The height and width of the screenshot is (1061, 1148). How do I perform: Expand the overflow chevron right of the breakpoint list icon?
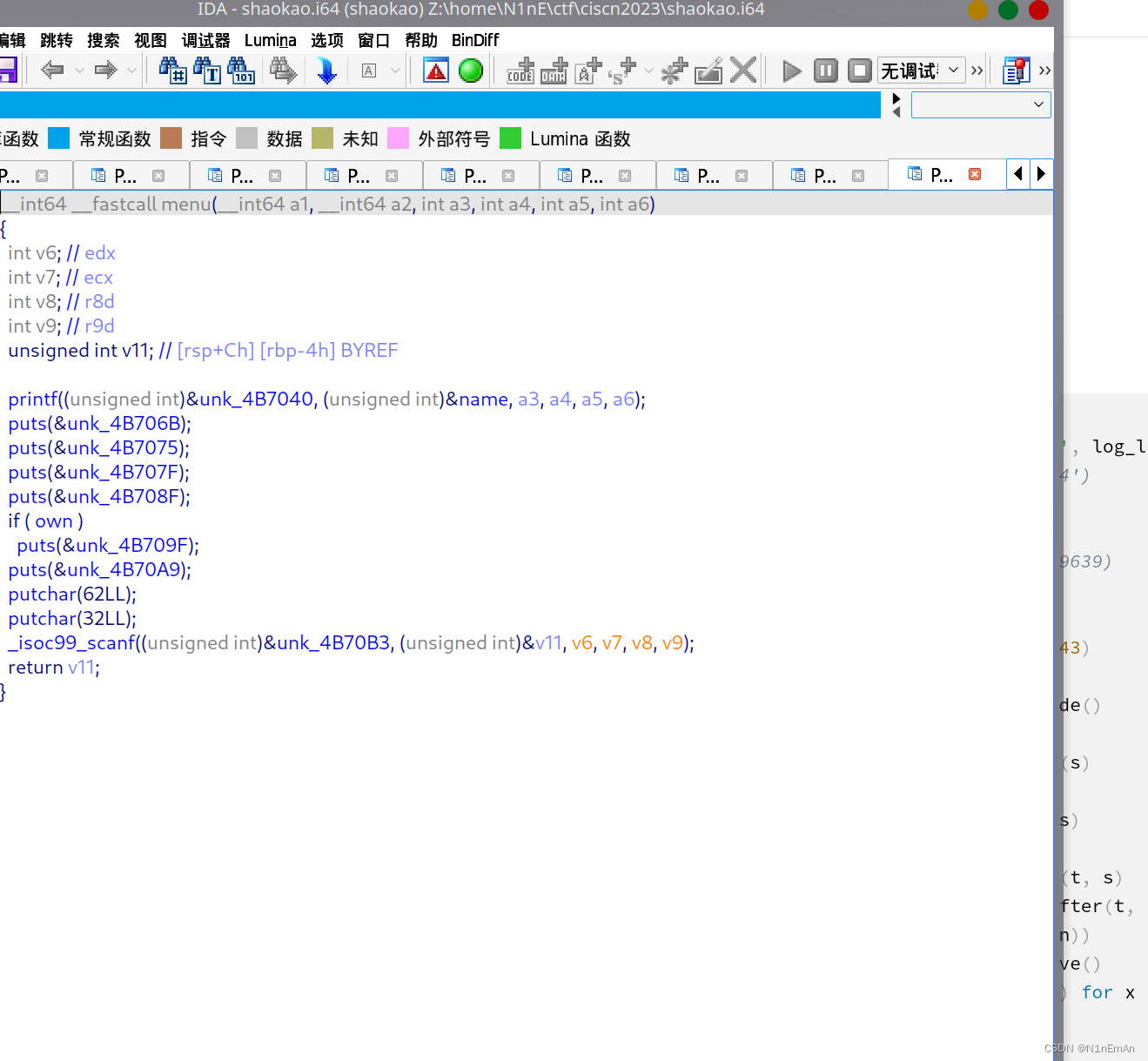pos(1045,71)
